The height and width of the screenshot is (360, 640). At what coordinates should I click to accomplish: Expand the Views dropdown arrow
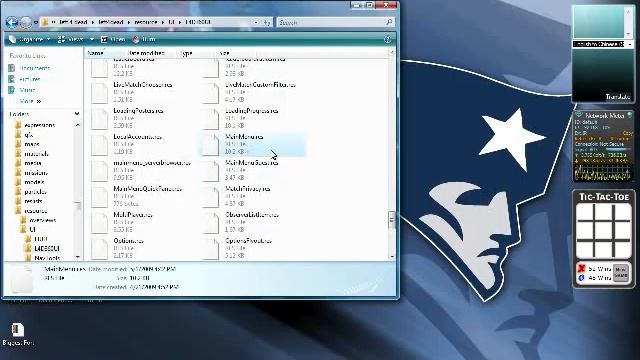(x=92, y=39)
